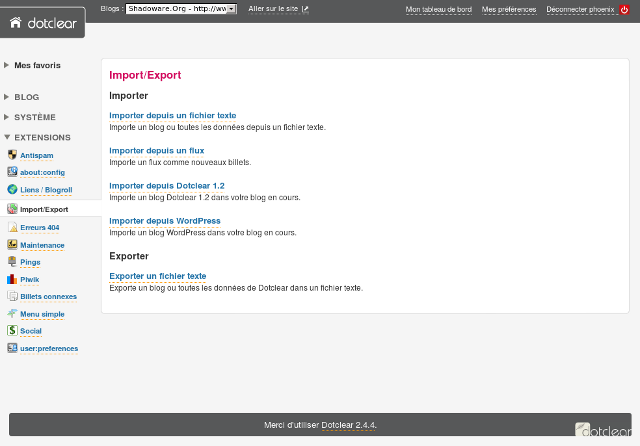Open Erreurs 404 page
The image size is (640, 446).
click(x=40, y=228)
